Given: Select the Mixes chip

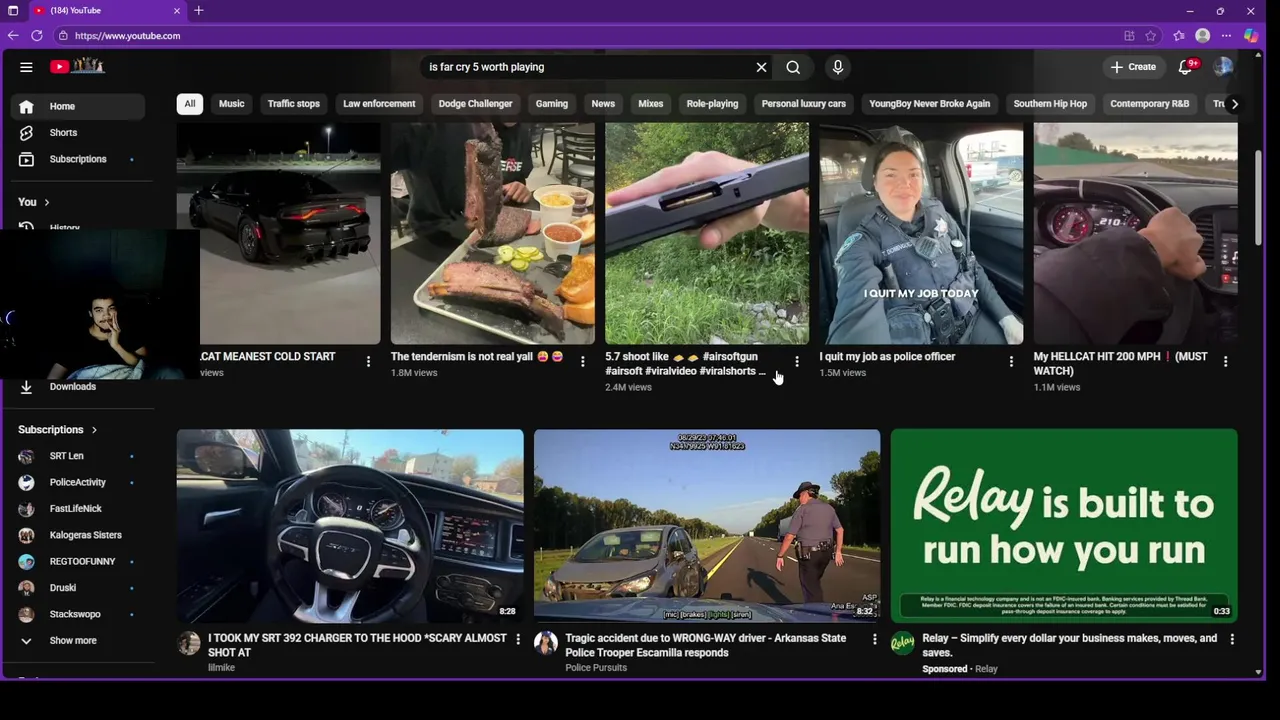Looking at the screenshot, I should click(651, 104).
